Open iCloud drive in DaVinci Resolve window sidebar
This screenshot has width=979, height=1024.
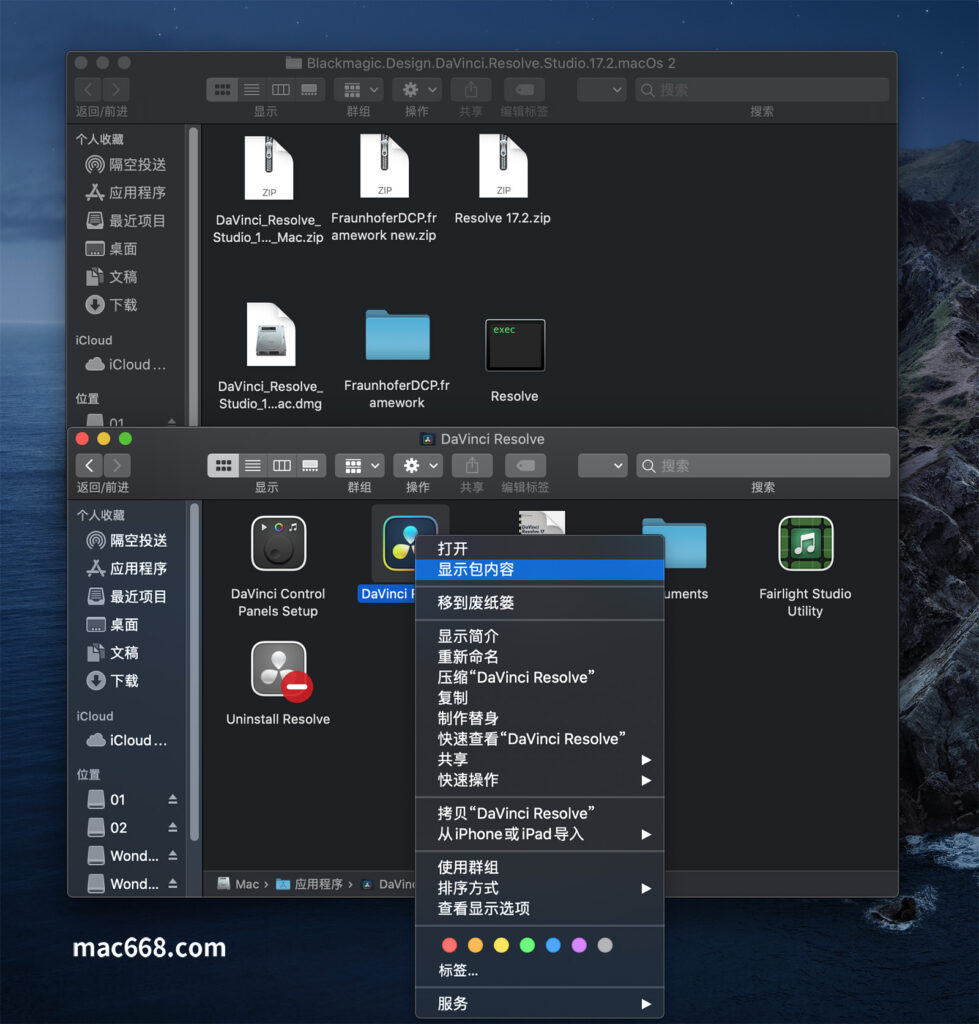(127, 741)
